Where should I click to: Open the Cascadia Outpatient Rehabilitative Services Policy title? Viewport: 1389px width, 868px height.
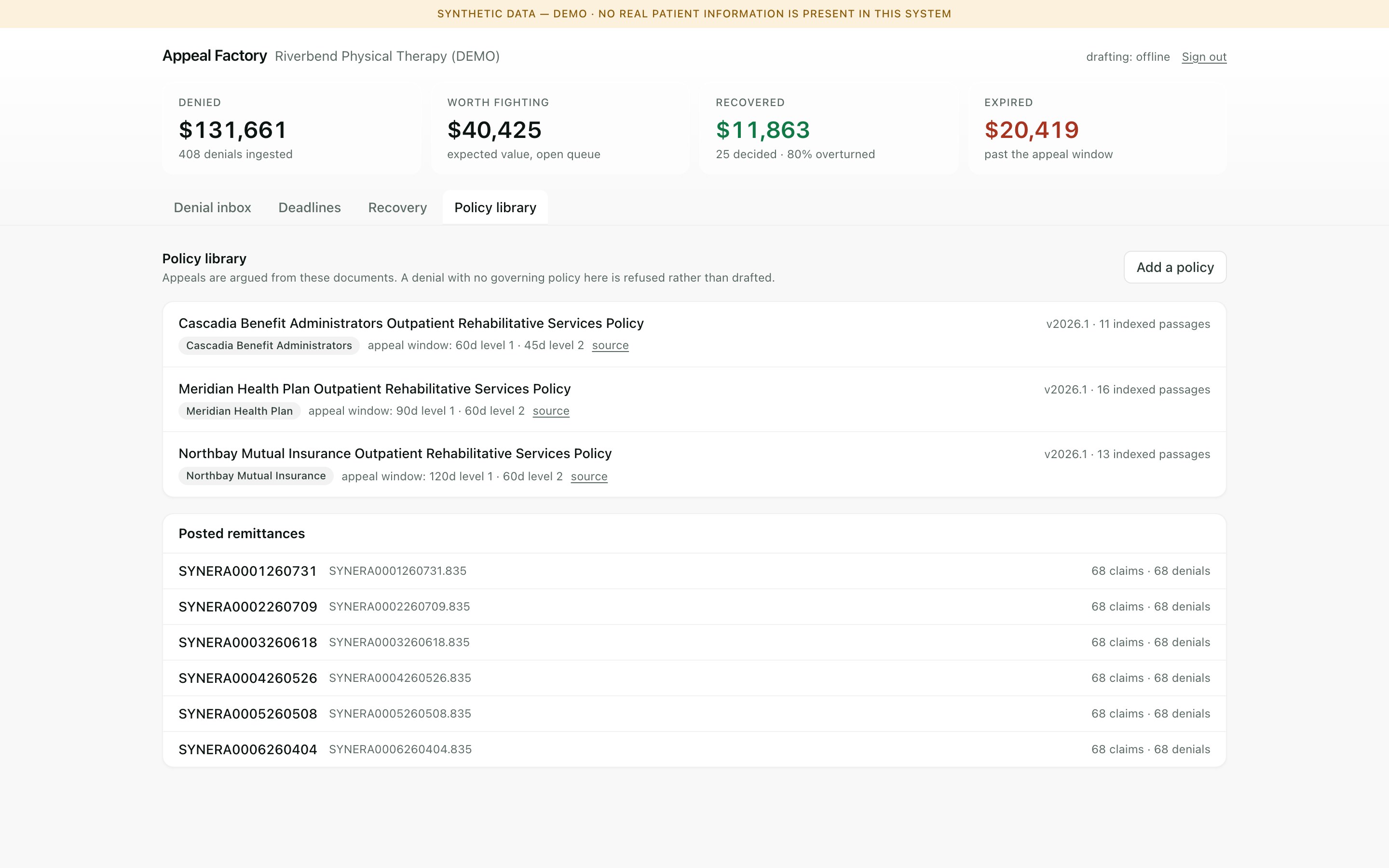click(x=411, y=323)
